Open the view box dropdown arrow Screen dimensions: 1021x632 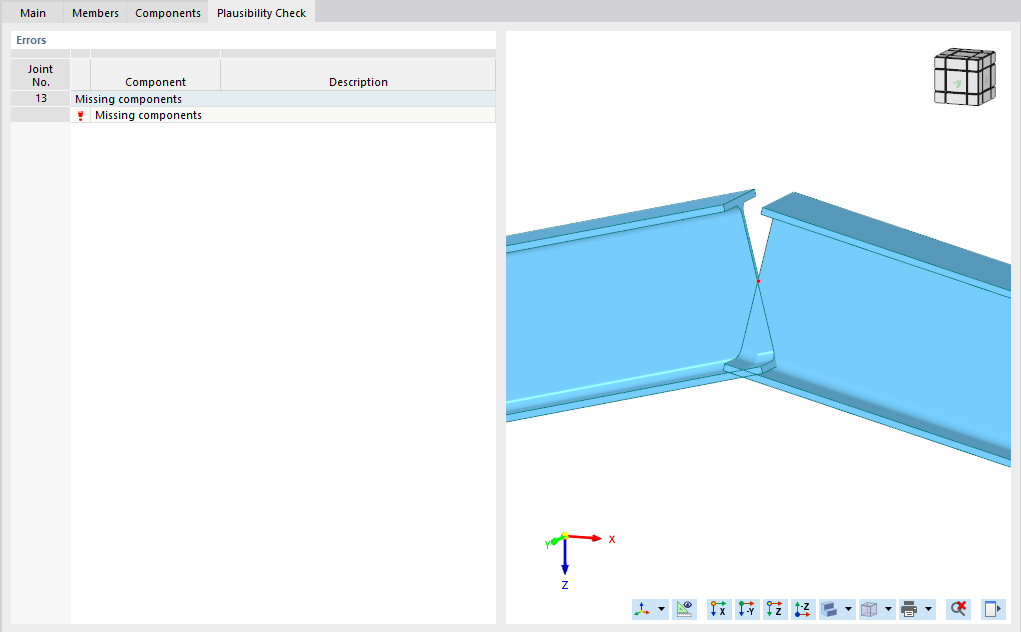pos(890,608)
